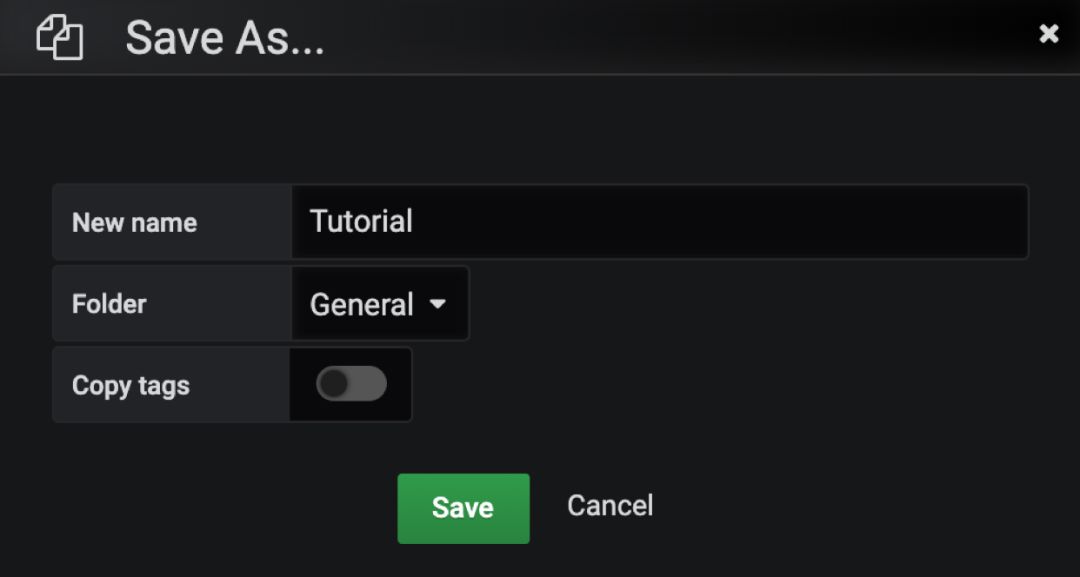
Task: Click the Save As... title text
Action: pyautogui.click(x=225, y=38)
